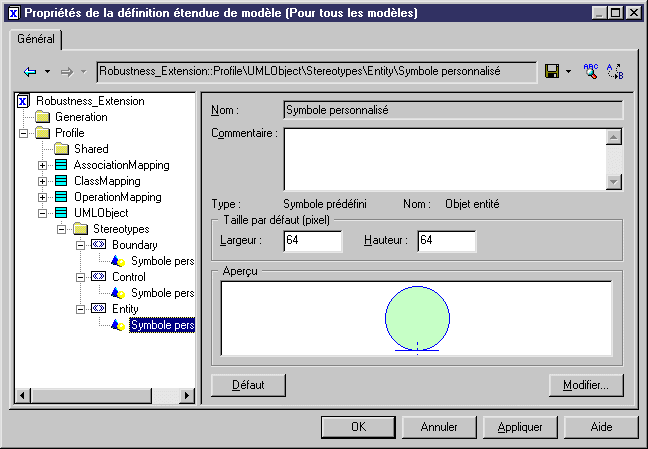Click the Control stereotype icon
Screen dimensions: 648x449
pos(98,276)
